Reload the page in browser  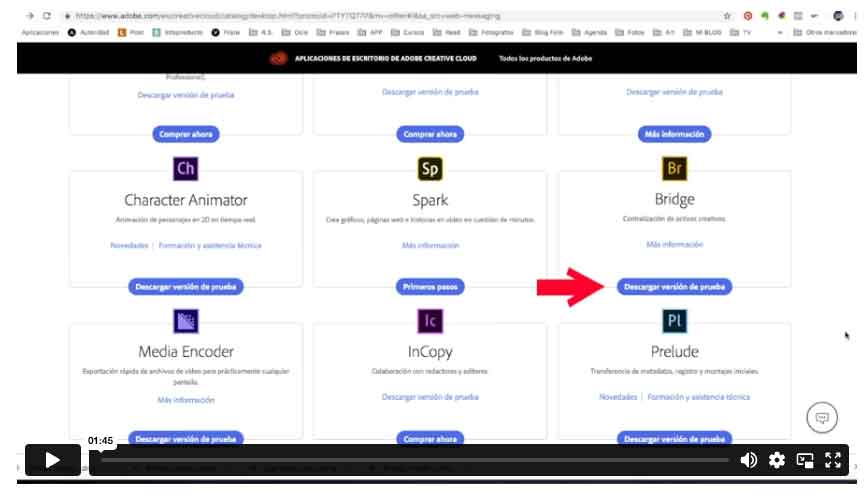point(47,16)
